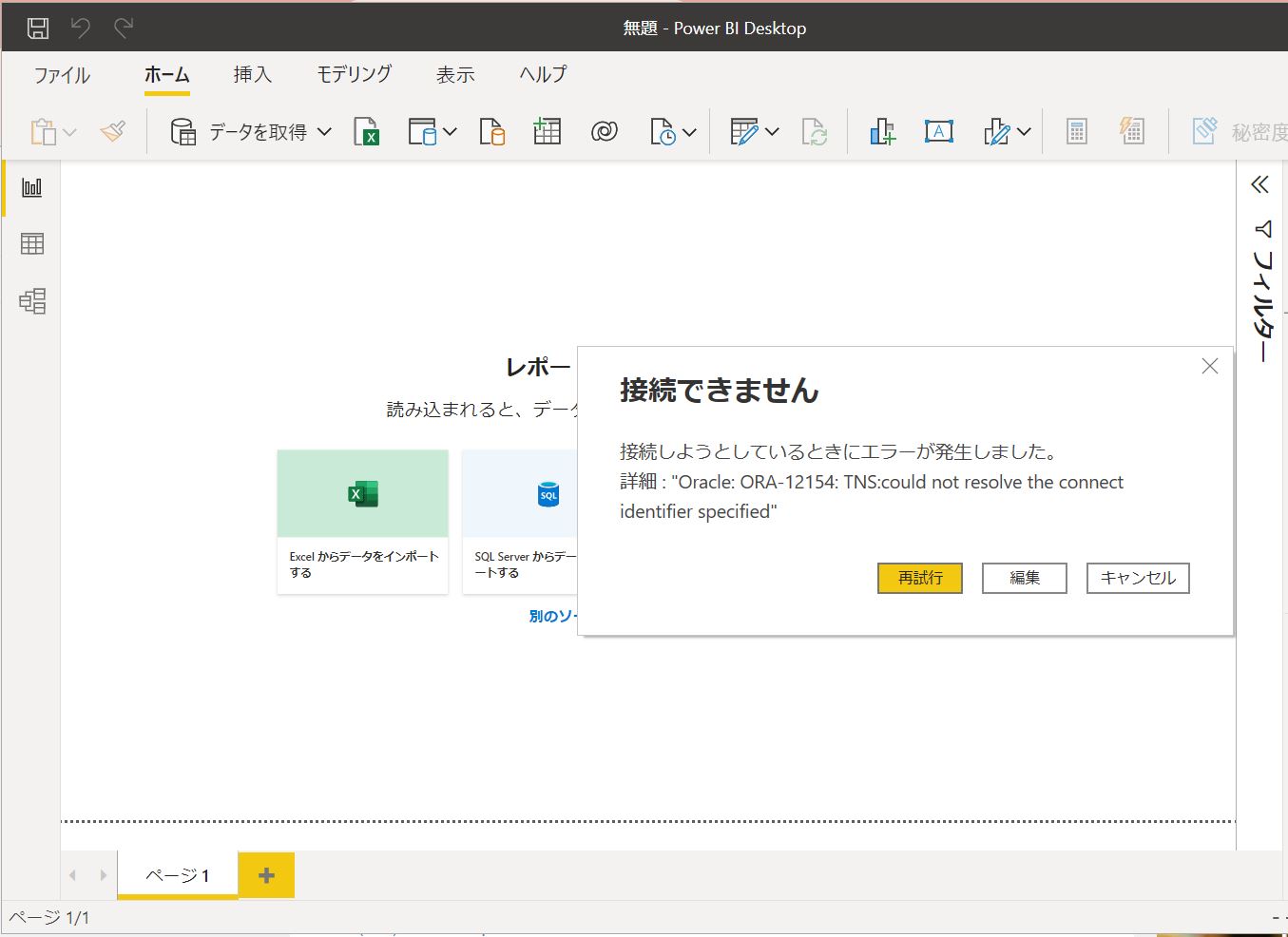Add a new report page with plus button
This screenshot has height=937, width=1288.
pos(266,875)
